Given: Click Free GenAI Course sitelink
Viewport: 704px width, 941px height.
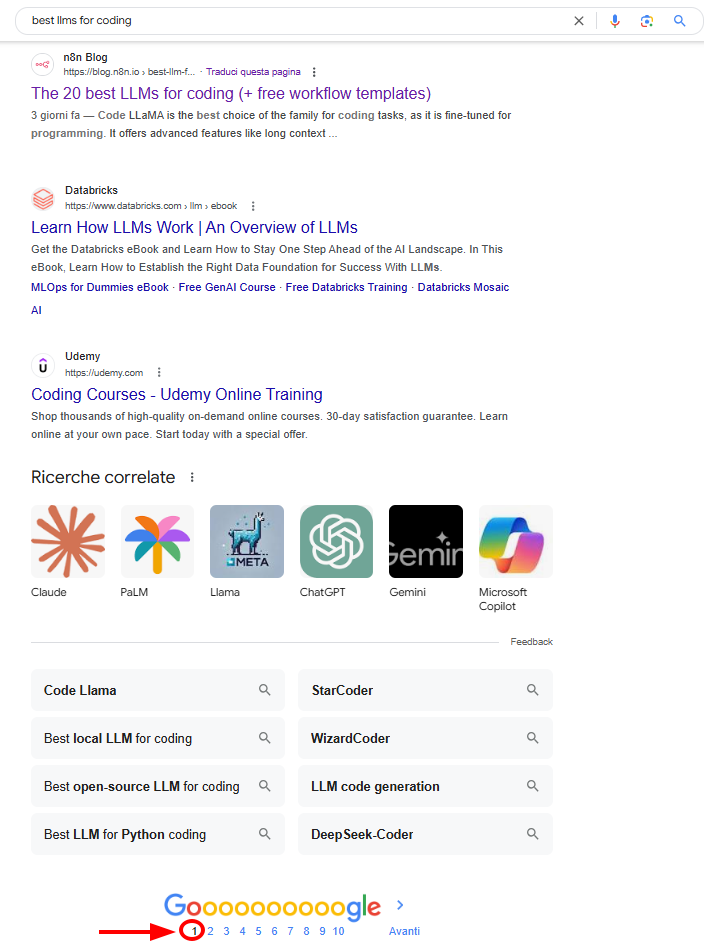Looking at the screenshot, I should tap(227, 287).
